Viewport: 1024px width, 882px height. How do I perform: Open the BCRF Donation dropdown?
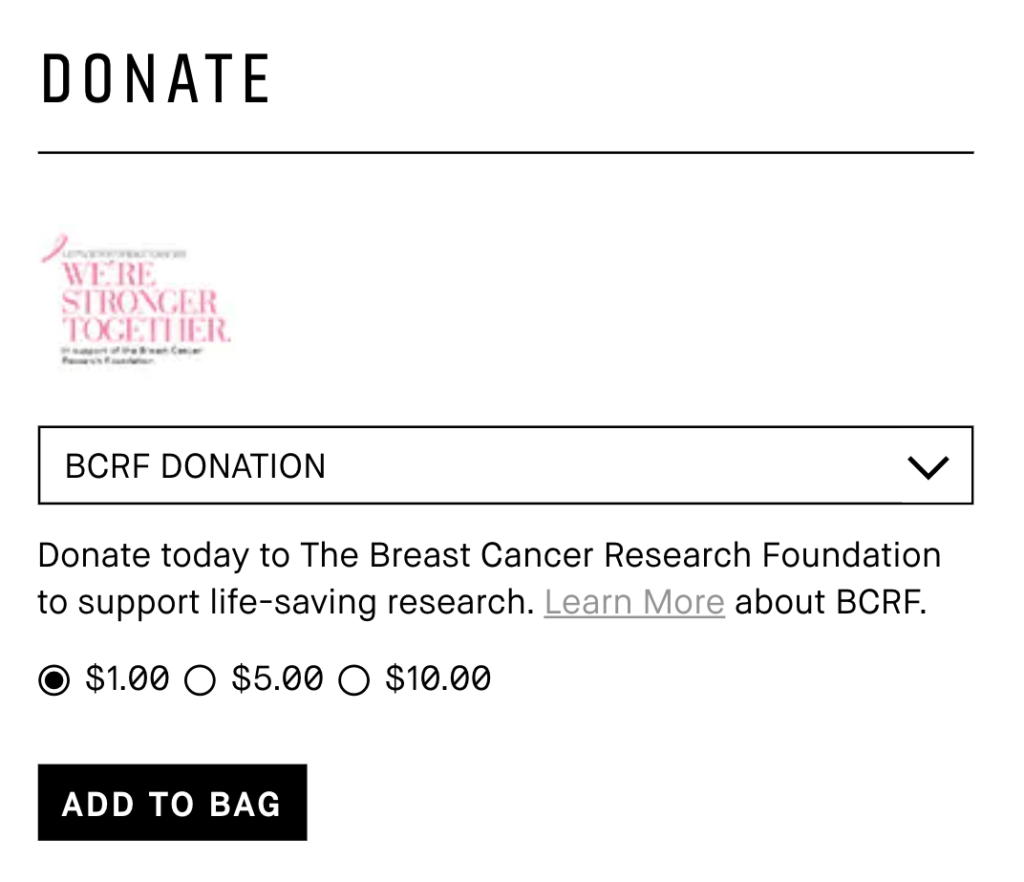pos(504,466)
